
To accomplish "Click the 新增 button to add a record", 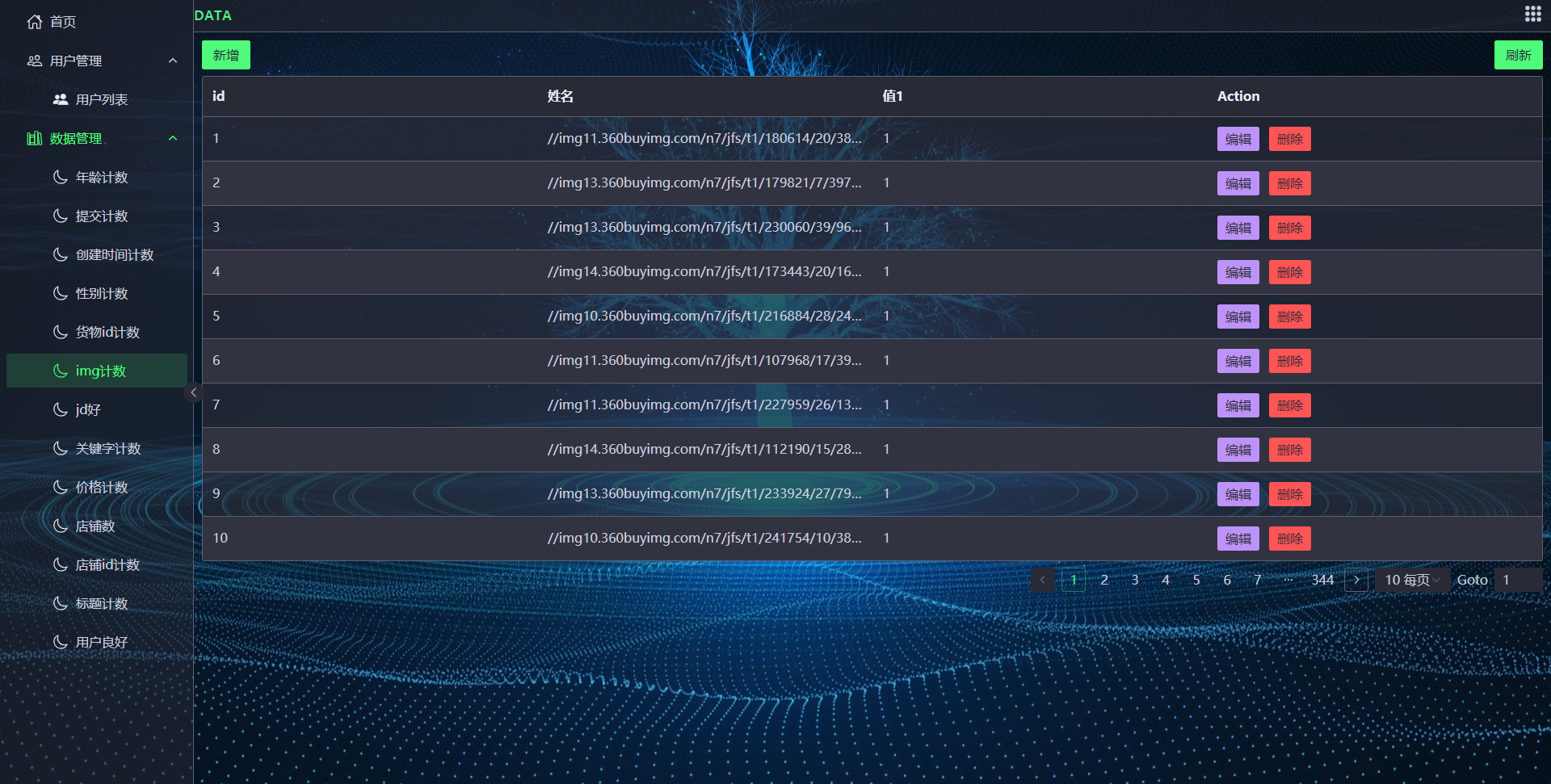I will click(x=225, y=54).
